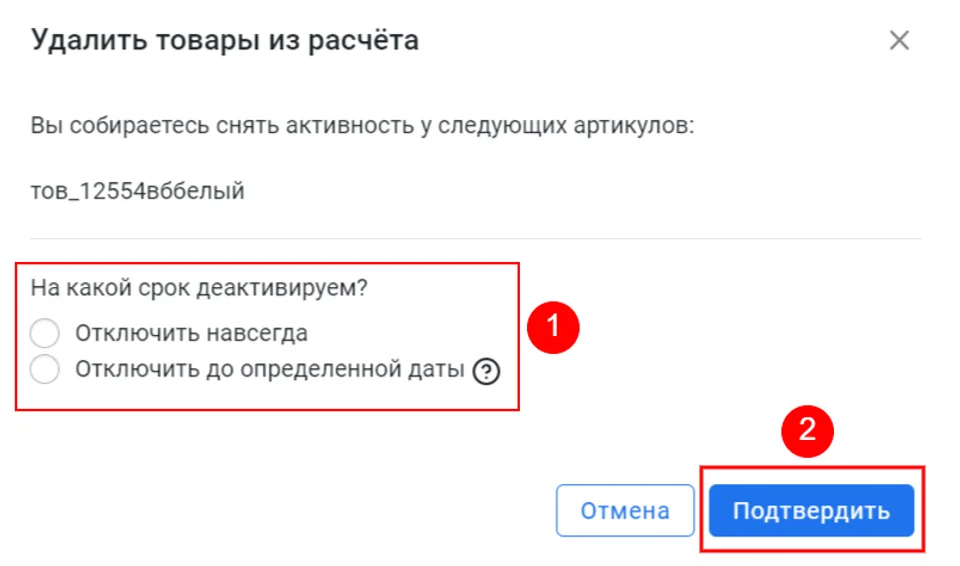
Task: Click the digit 1 inside the red badge
Action: (553, 326)
